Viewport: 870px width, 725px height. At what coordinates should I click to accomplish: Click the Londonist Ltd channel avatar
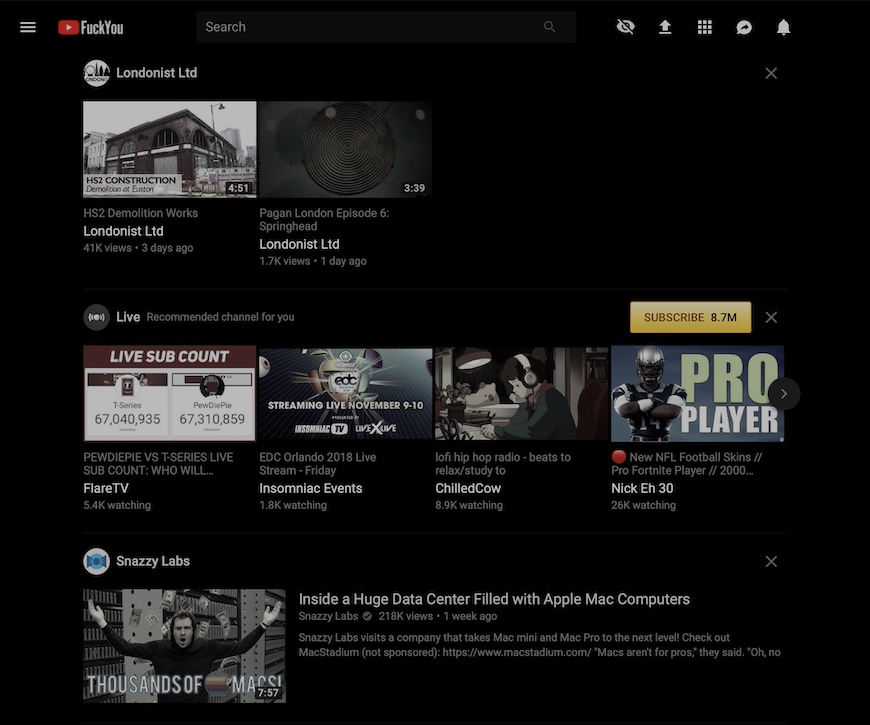point(97,73)
